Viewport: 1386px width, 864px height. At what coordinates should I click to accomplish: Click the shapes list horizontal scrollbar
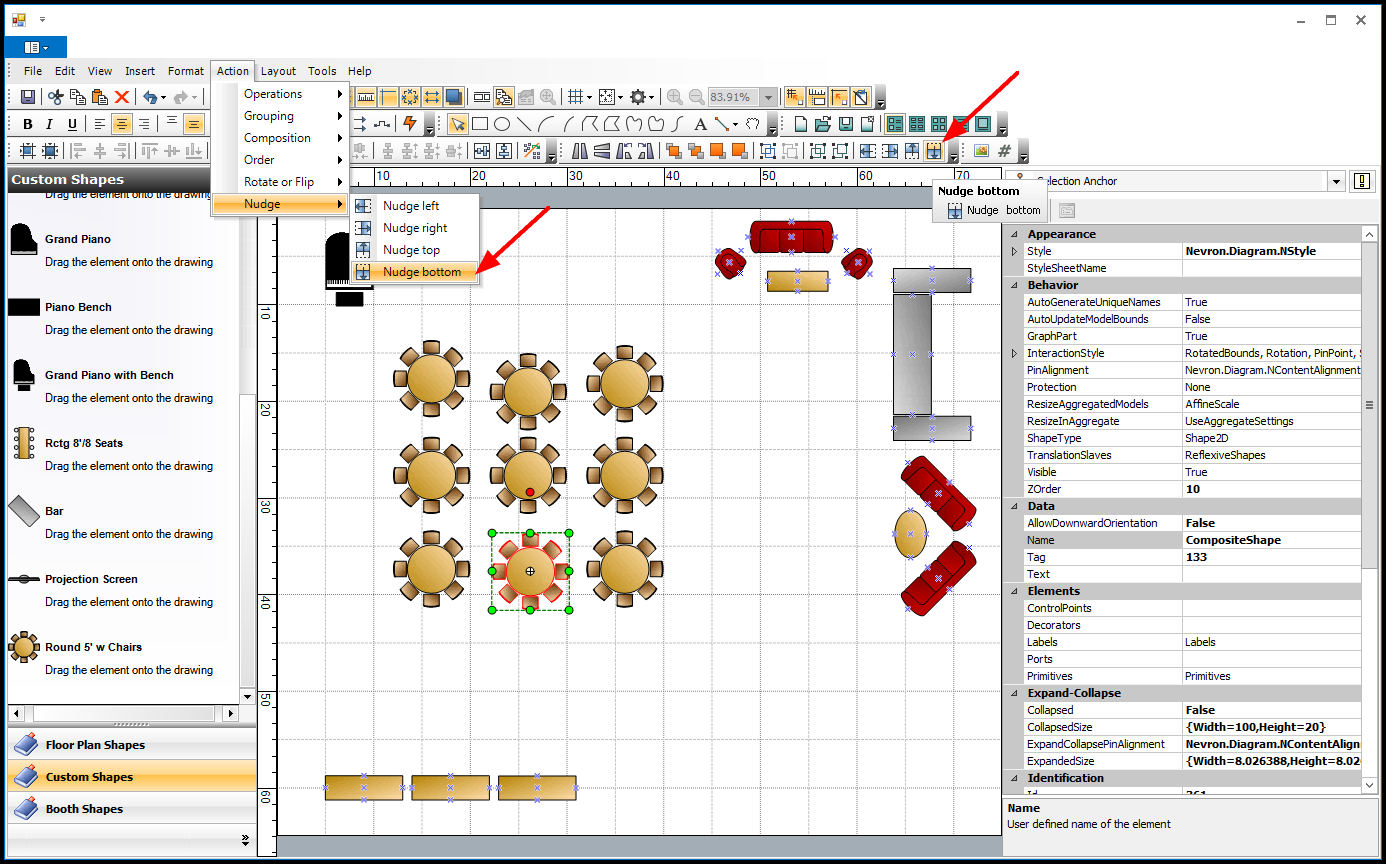(x=124, y=714)
